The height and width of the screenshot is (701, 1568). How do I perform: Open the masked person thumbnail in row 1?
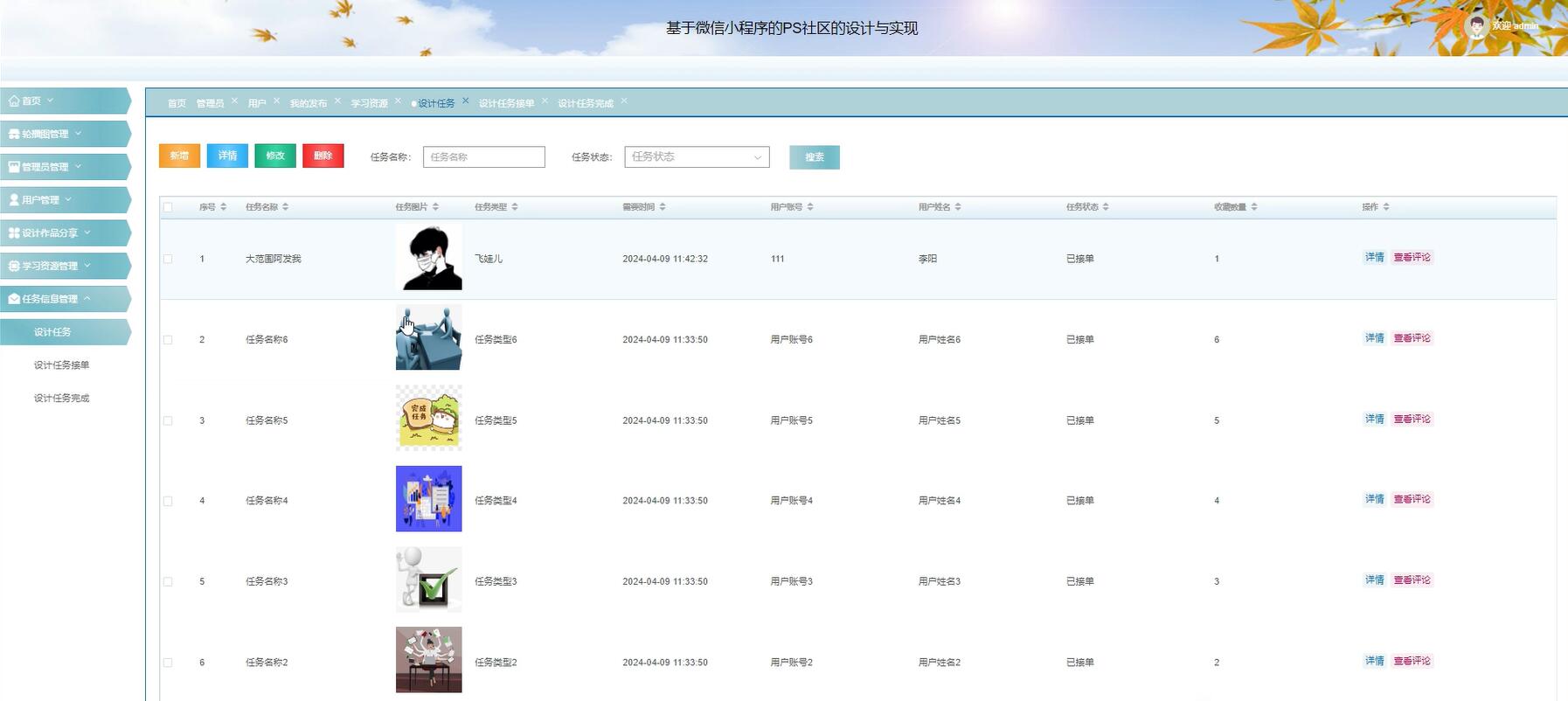[429, 258]
